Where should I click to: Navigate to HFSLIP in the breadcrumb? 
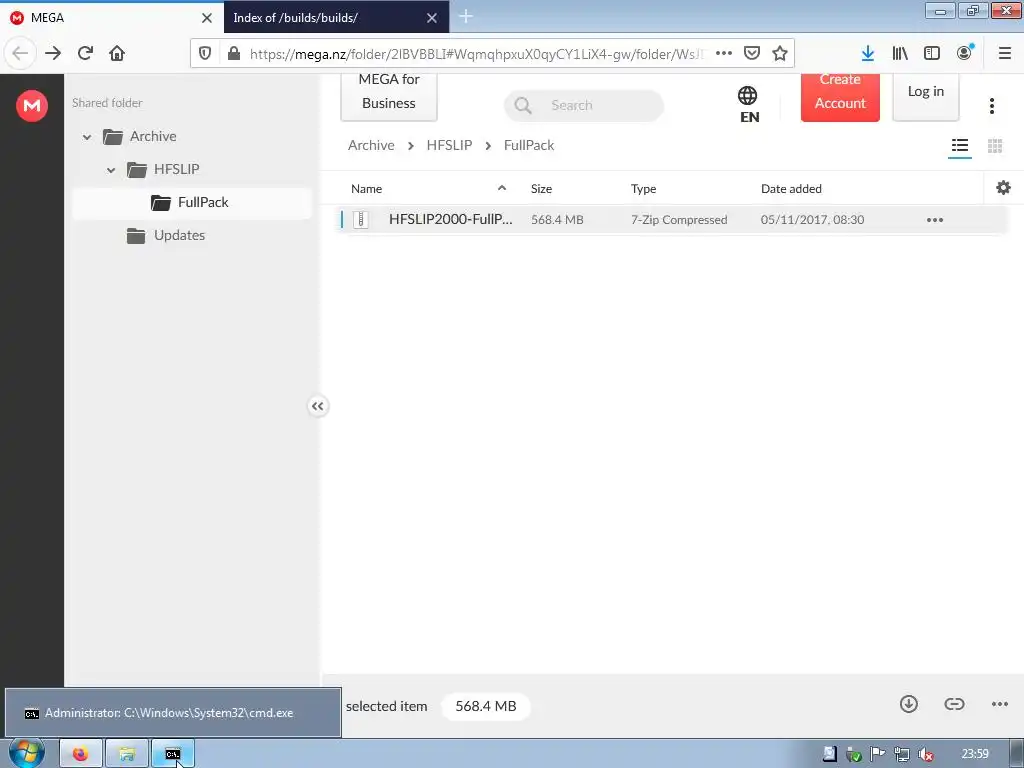449,145
